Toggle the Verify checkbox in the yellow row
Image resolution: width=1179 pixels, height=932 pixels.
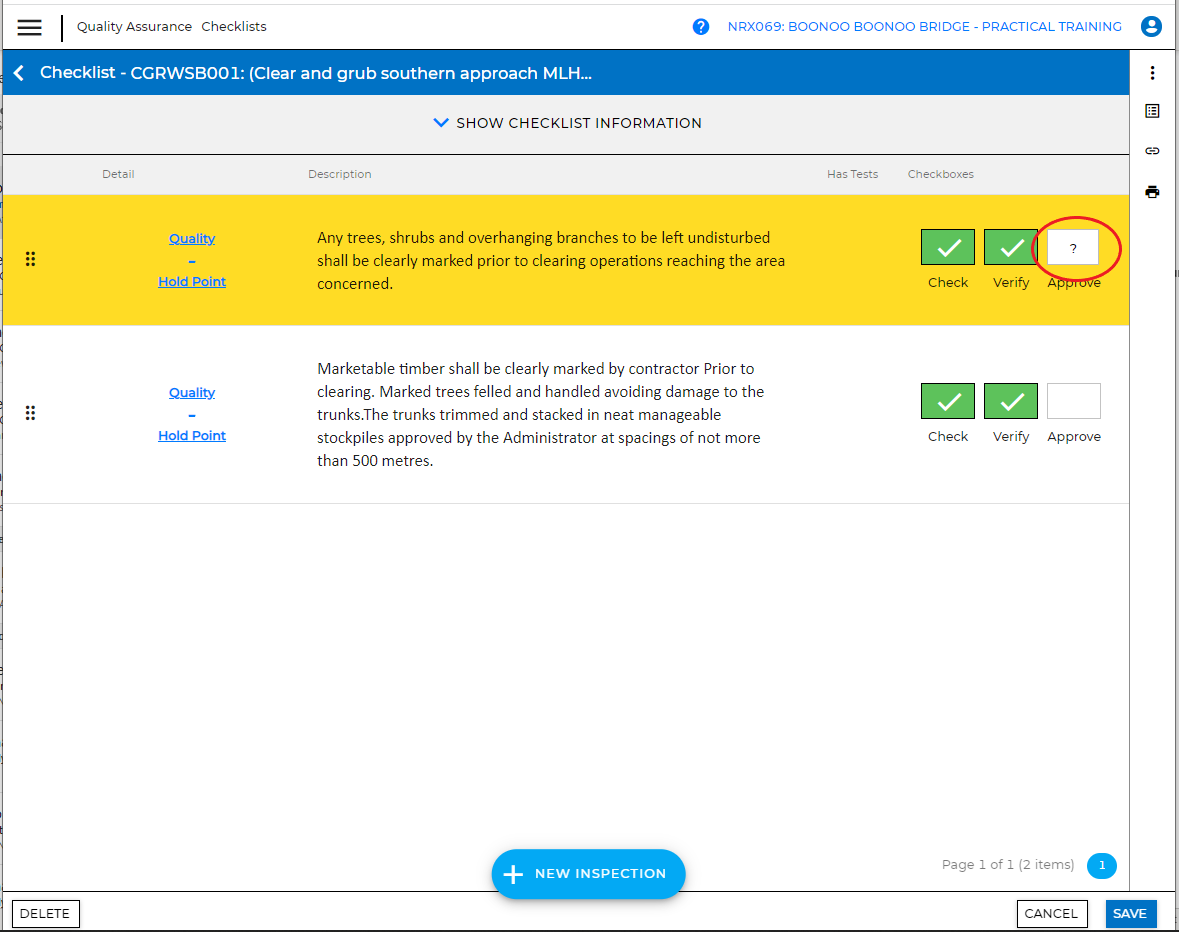pos(1010,248)
